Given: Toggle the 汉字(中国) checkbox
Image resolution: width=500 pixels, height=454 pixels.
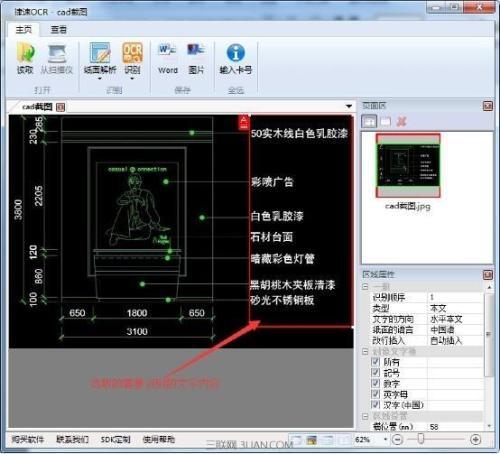Looking at the screenshot, I should click(x=376, y=404).
